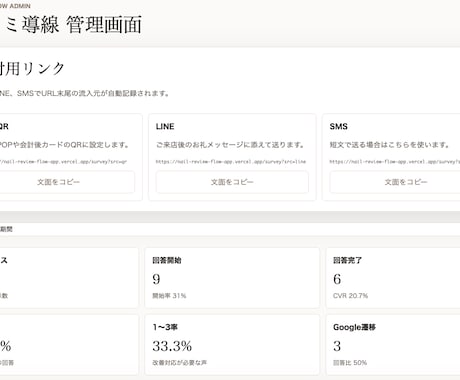Click the 用リンク section heading
Image resolution: width=460 pixels, height=380 pixels.
[x=32, y=69]
